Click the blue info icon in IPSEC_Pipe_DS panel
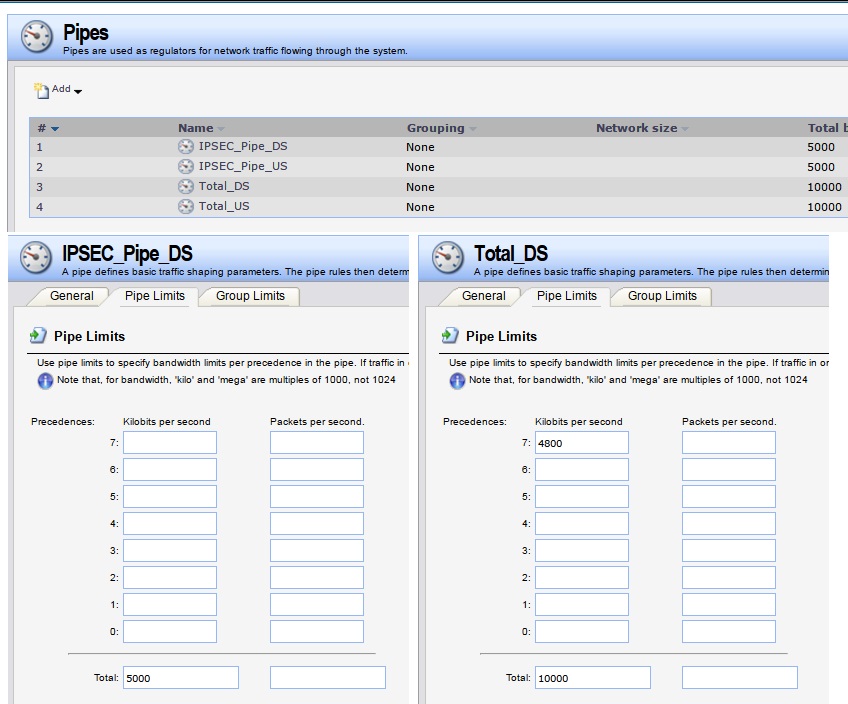Screen dimensions: 848x704 coord(45,381)
